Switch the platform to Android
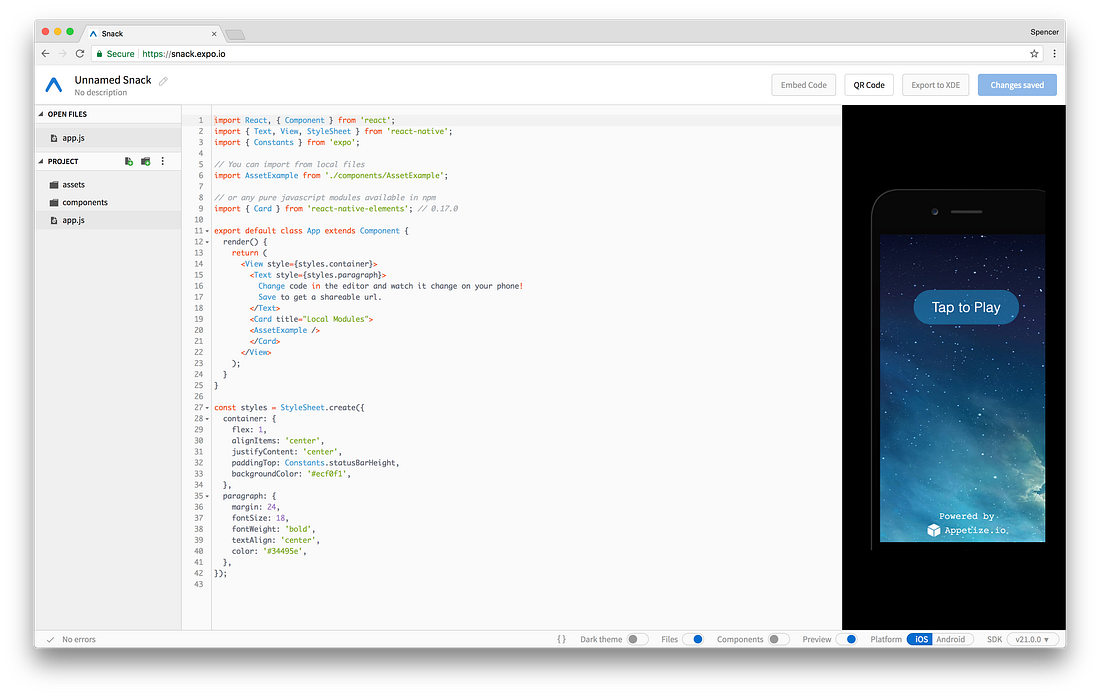 (951, 638)
